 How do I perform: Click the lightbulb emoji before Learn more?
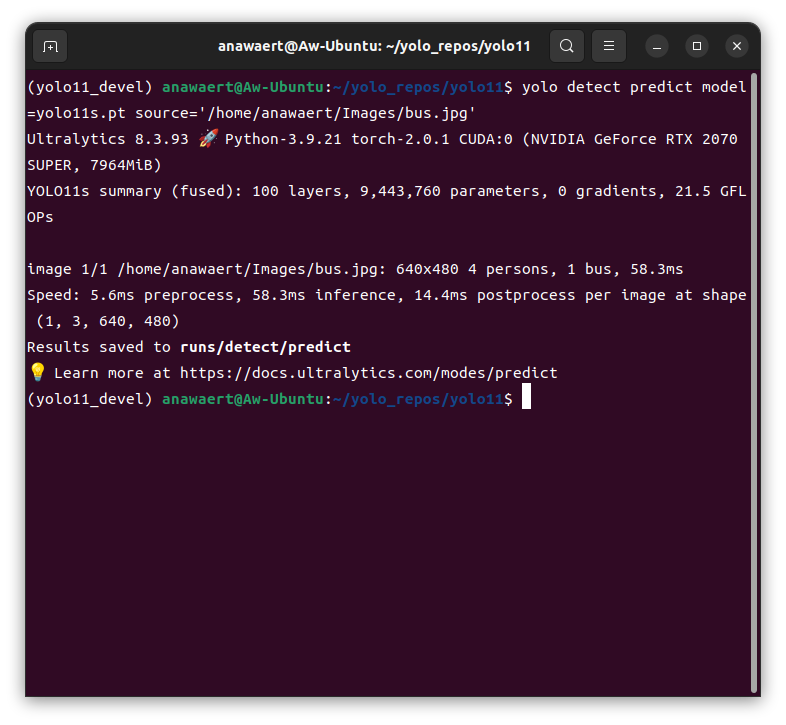coord(37,372)
